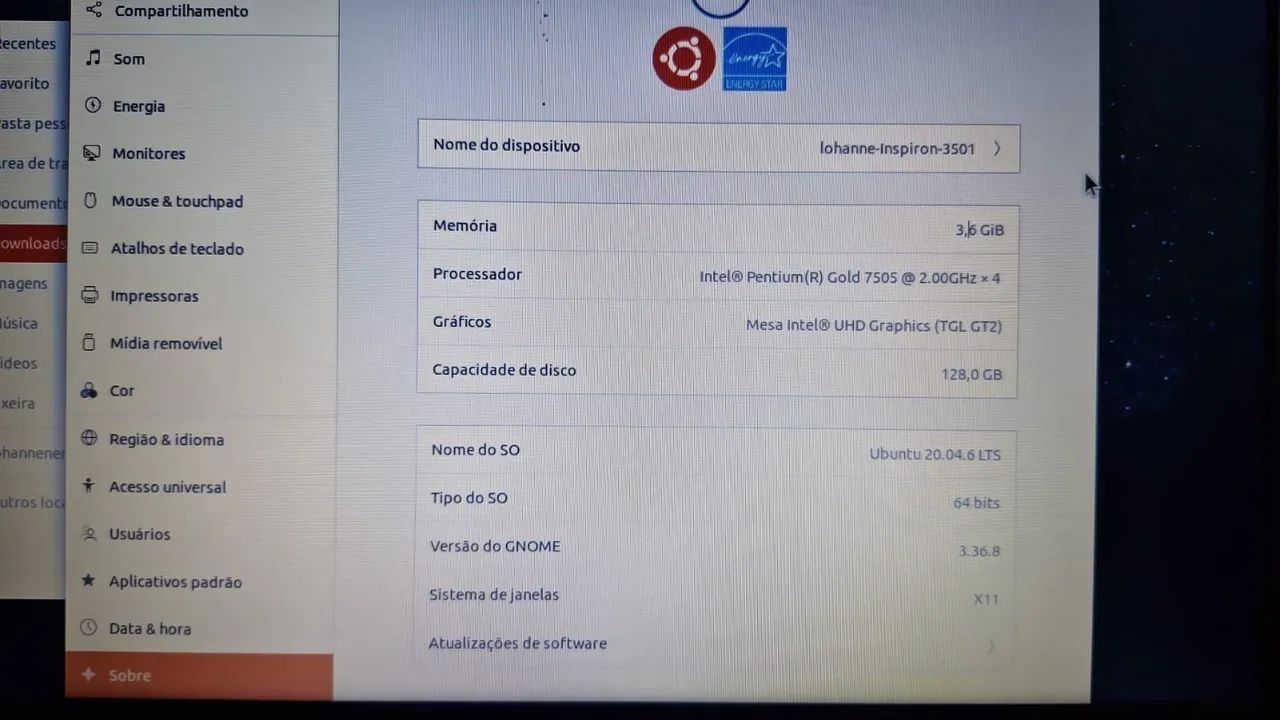Open the device name chevron arrow
The image size is (1280, 720).
point(997,148)
